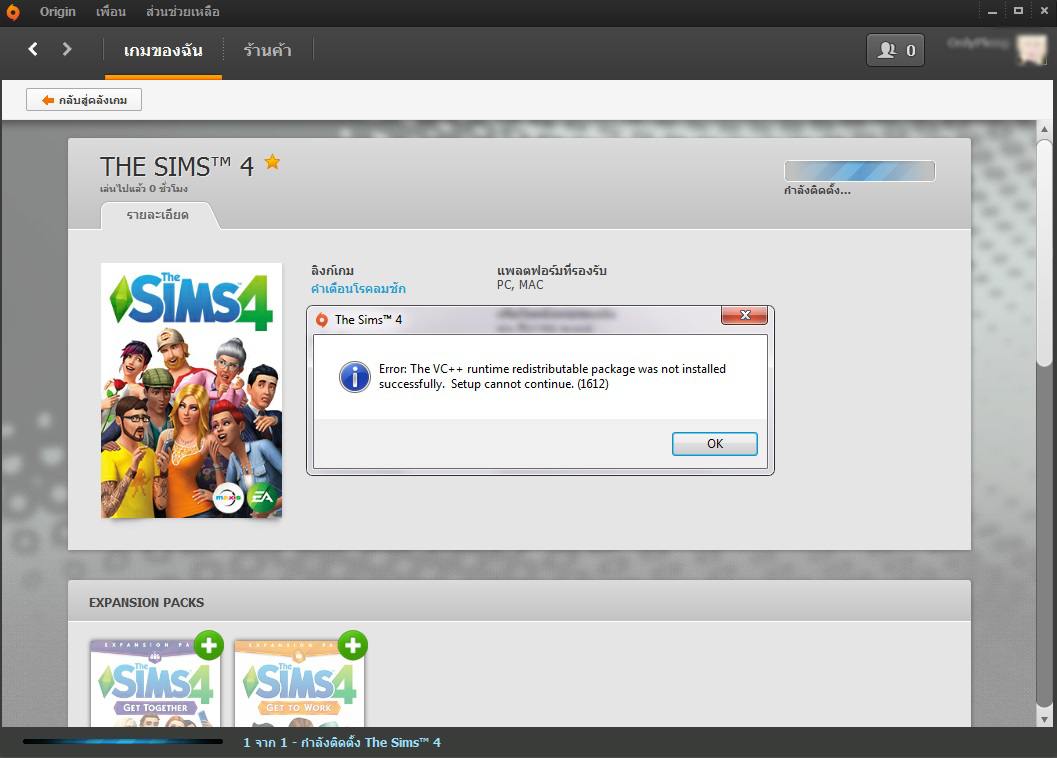
Task: Click the เล่นไปแล้ว 0 ชั่วโมง playtime text
Action: [144, 188]
